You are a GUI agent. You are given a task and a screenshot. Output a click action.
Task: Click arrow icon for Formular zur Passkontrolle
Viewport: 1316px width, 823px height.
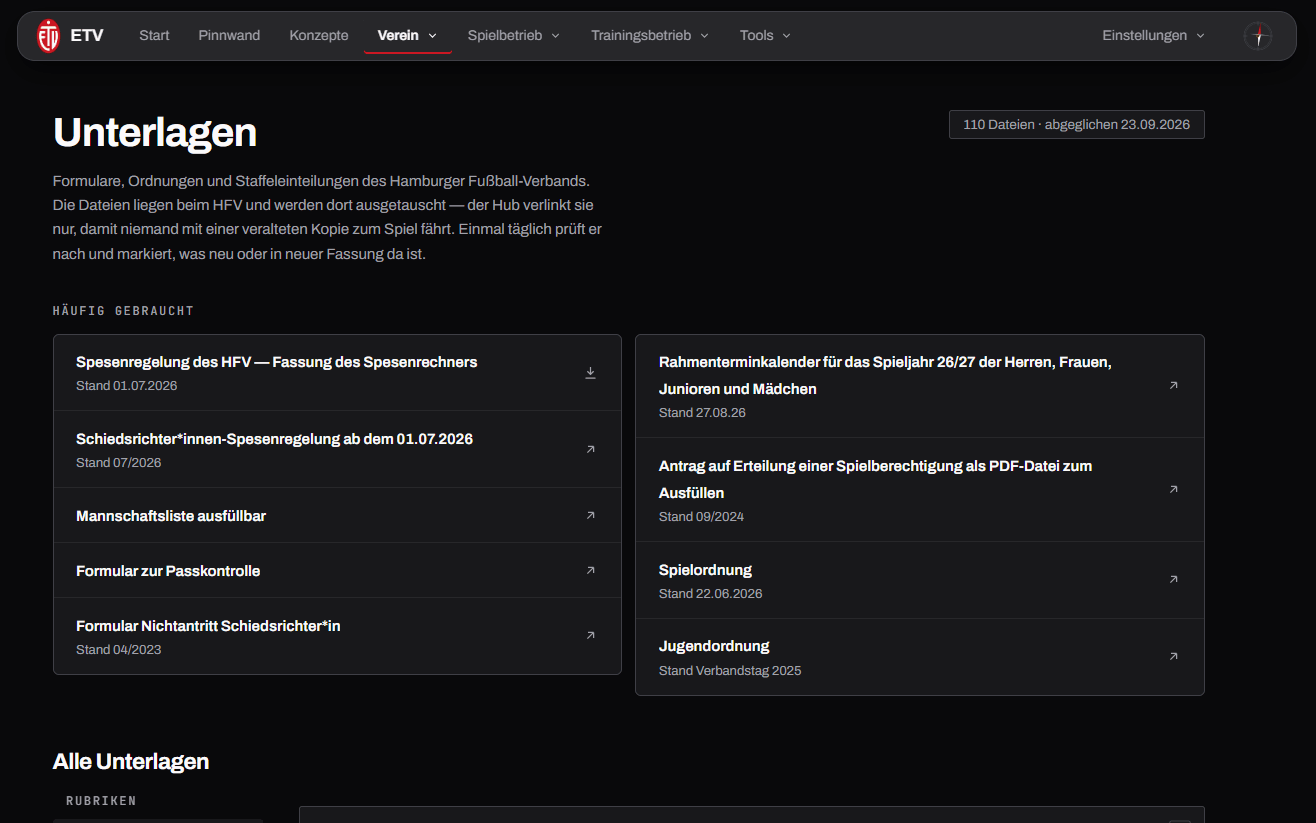tap(590, 571)
